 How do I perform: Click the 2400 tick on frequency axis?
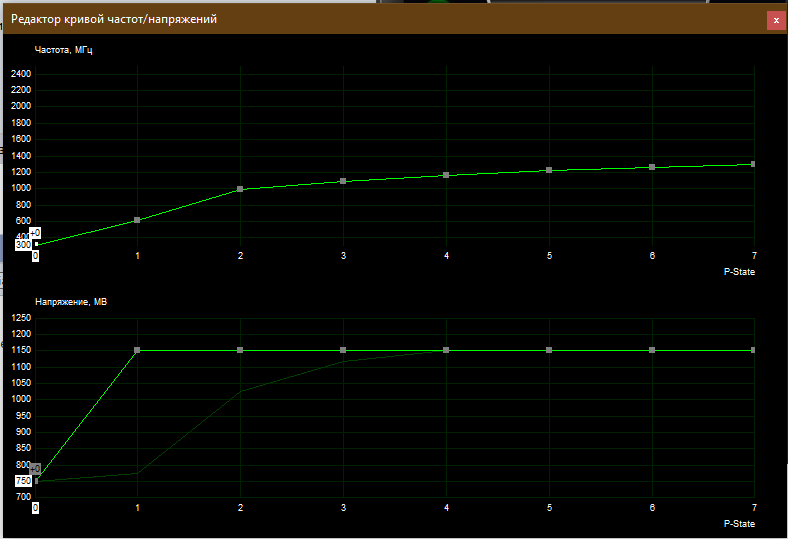coord(21,74)
